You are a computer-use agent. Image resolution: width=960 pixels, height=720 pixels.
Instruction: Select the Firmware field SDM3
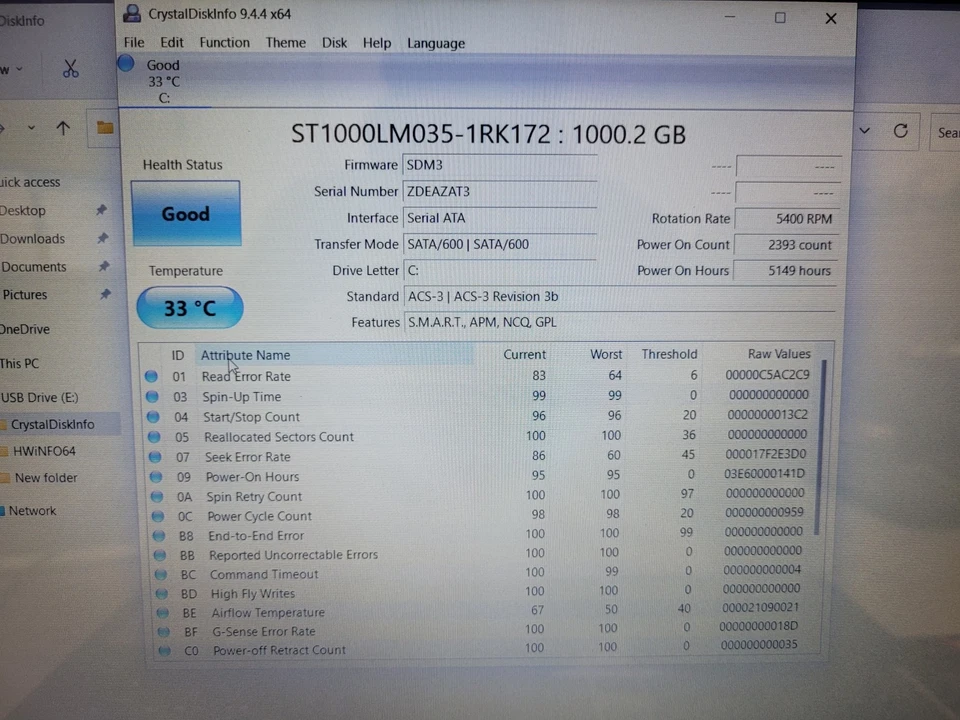point(500,165)
